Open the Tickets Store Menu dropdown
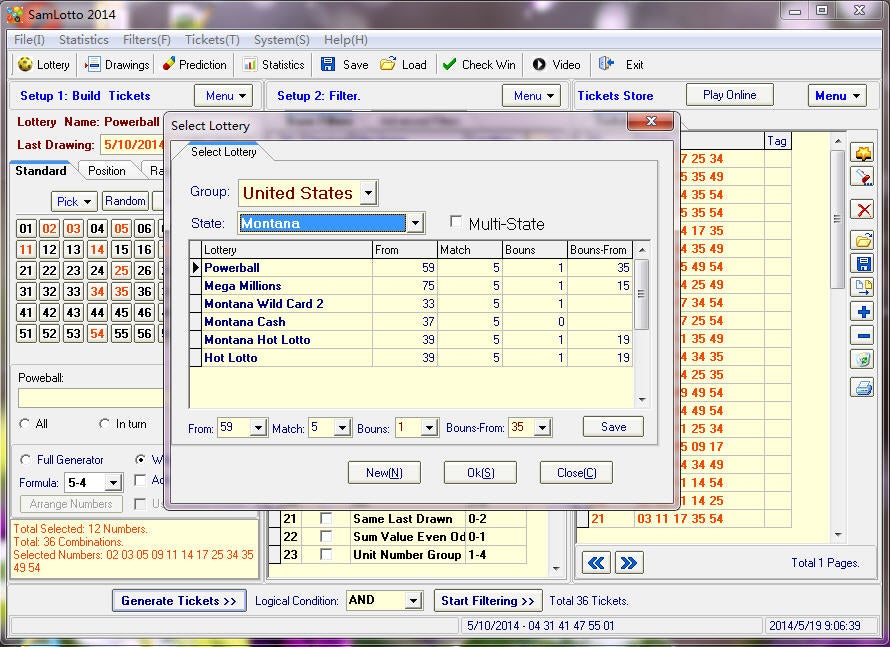Screen dimensions: 890x647 pyautogui.click(x=837, y=95)
